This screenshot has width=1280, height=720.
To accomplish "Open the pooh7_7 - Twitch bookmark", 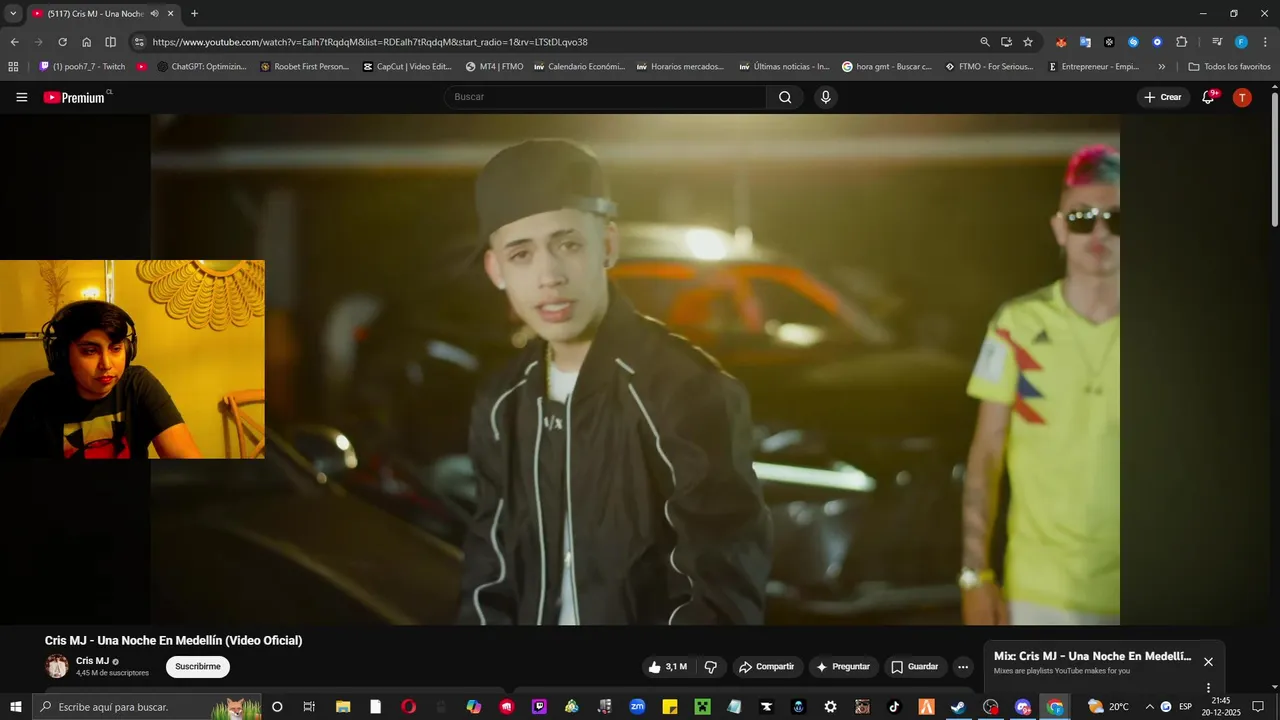I will pyautogui.click(x=82, y=67).
